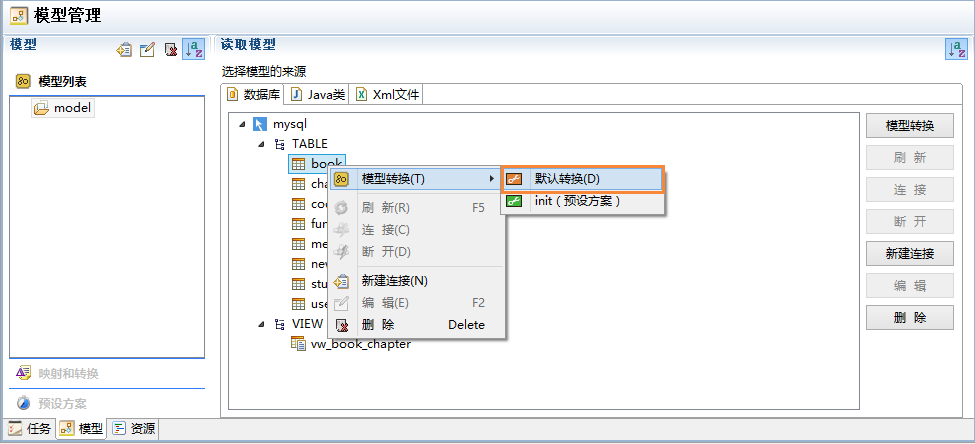
Task: Click the 断开 button on right
Action: pos(910,221)
